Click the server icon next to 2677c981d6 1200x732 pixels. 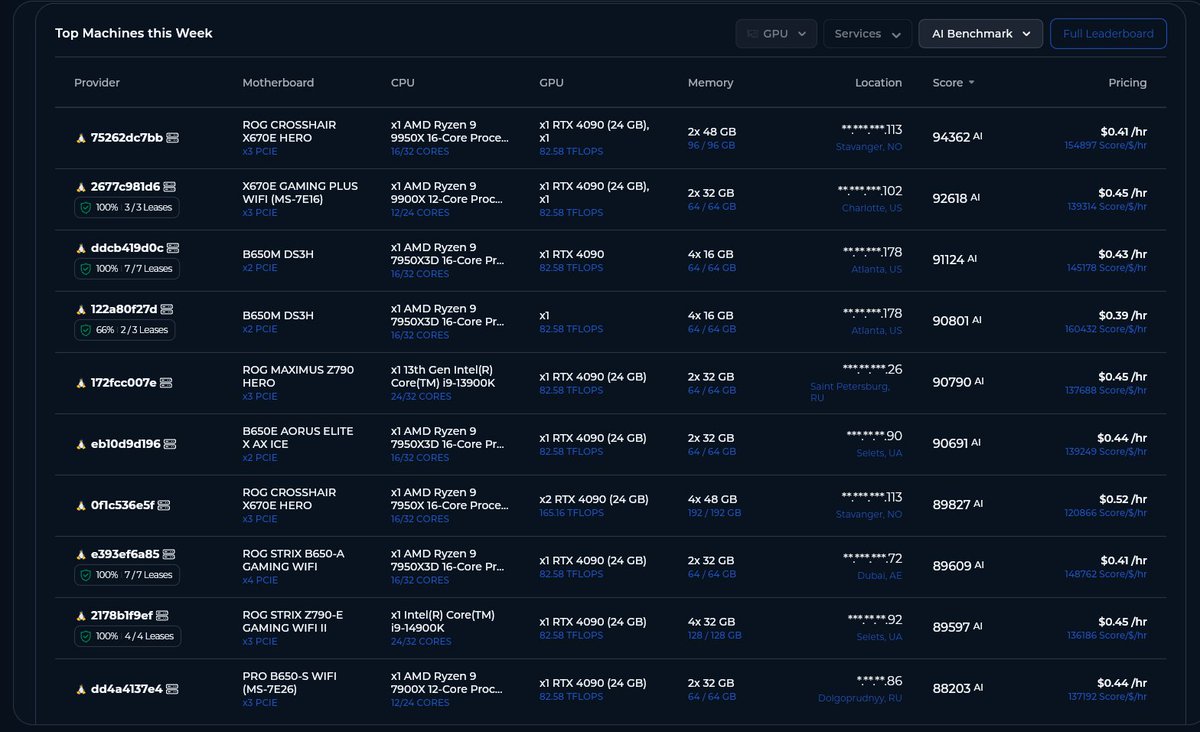(169, 187)
